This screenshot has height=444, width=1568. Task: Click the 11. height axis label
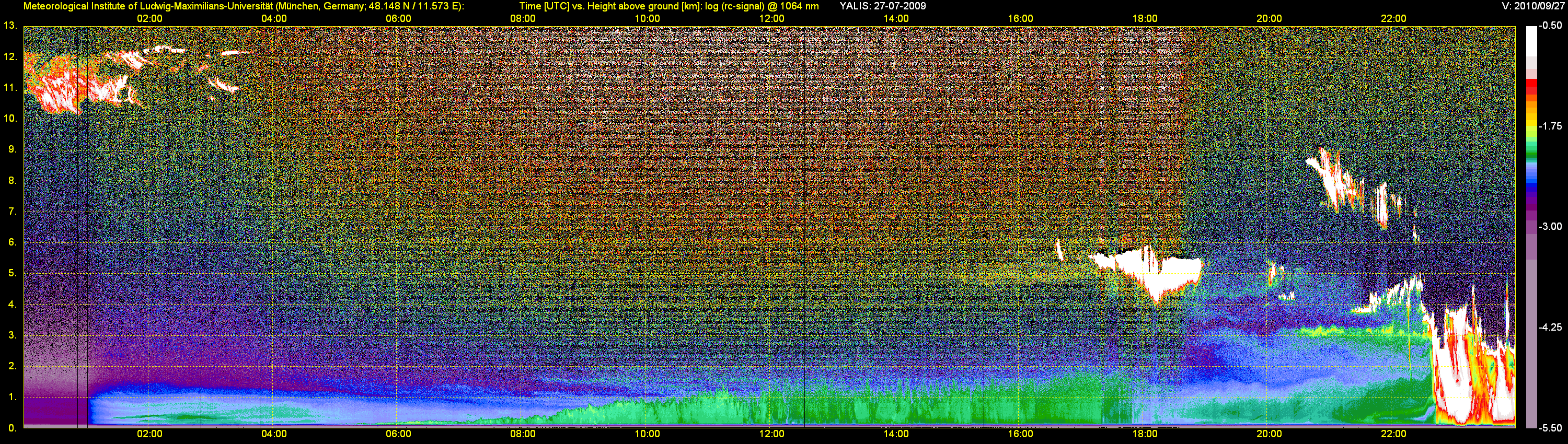pyautogui.click(x=10, y=88)
